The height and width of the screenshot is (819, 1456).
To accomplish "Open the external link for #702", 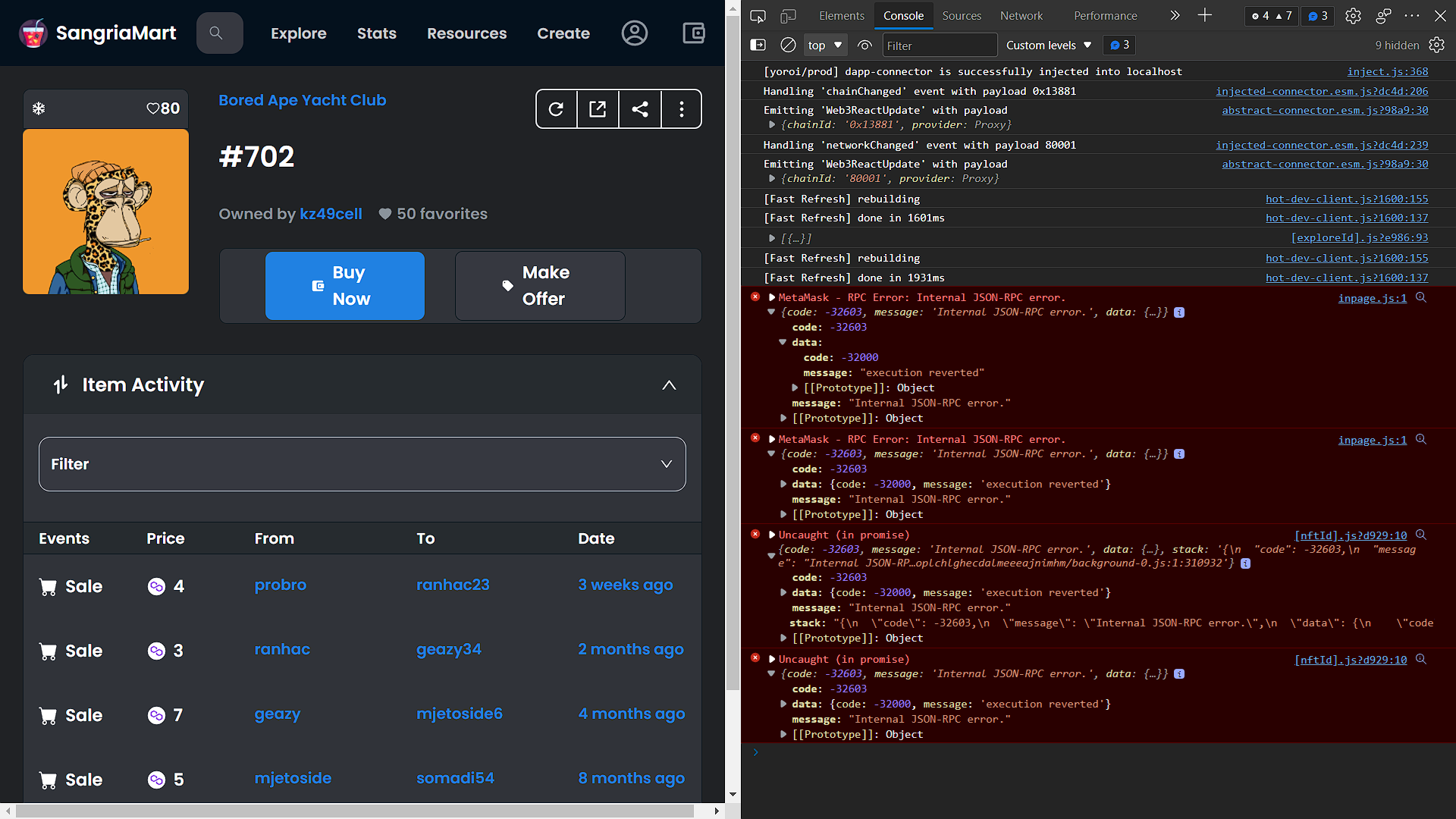I will click(598, 108).
